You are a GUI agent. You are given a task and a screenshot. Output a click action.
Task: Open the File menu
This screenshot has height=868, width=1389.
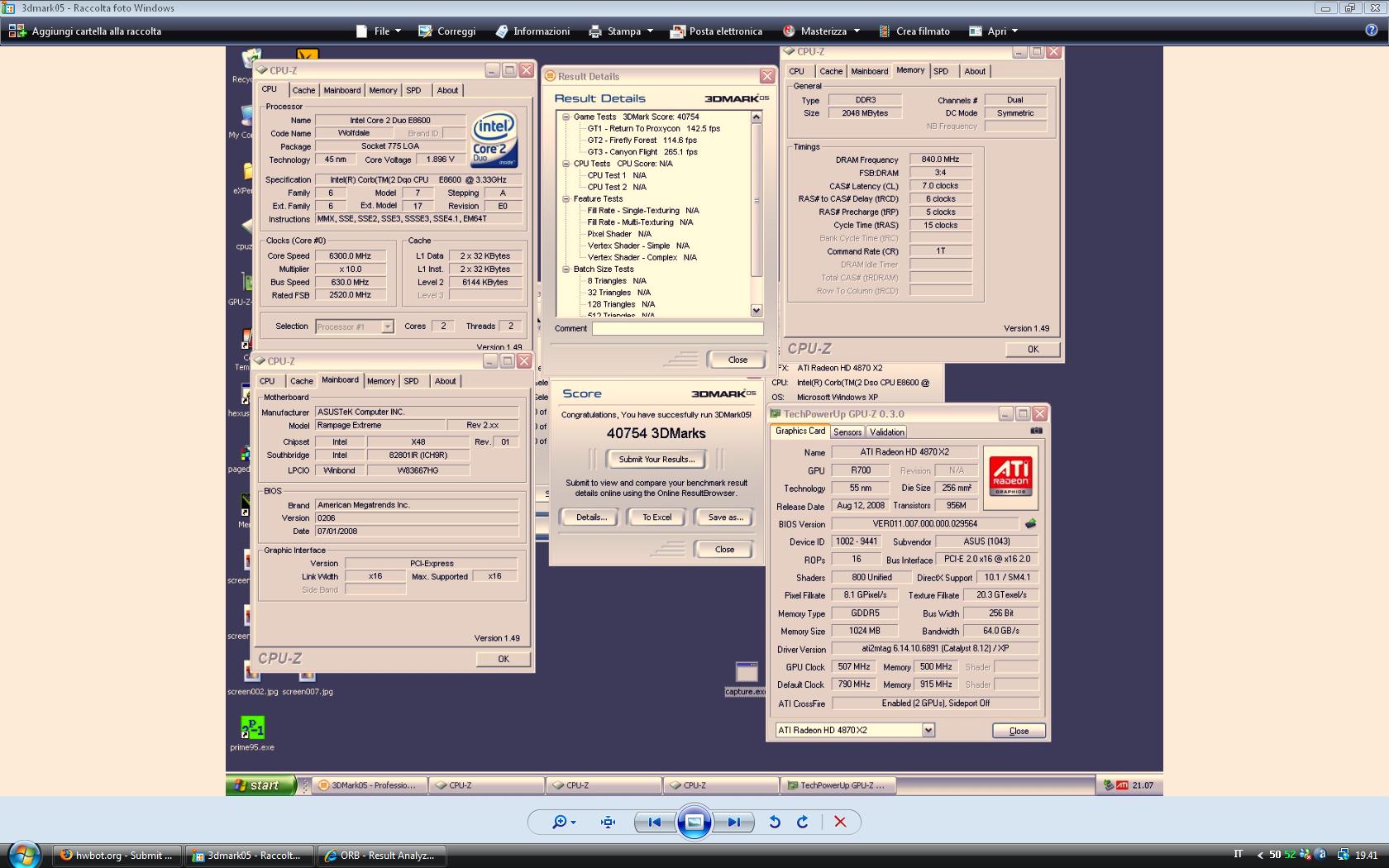click(378, 31)
